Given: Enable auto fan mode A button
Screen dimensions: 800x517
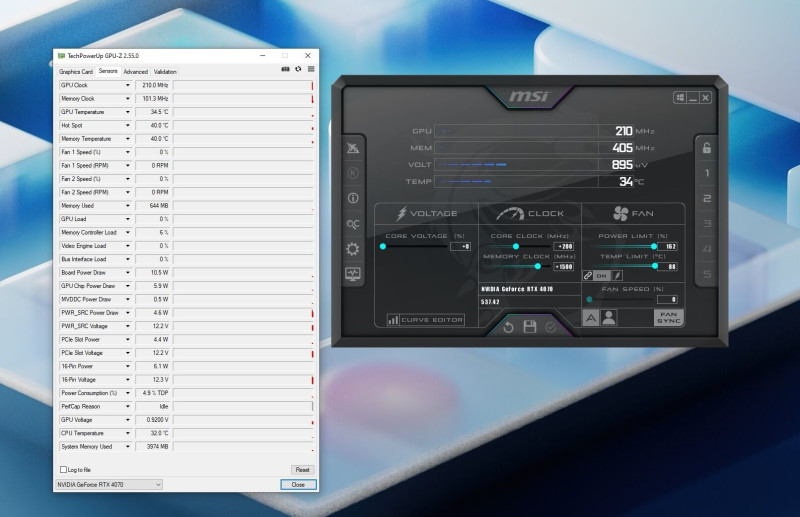Looking at the screenshot, I should (591, 318).
